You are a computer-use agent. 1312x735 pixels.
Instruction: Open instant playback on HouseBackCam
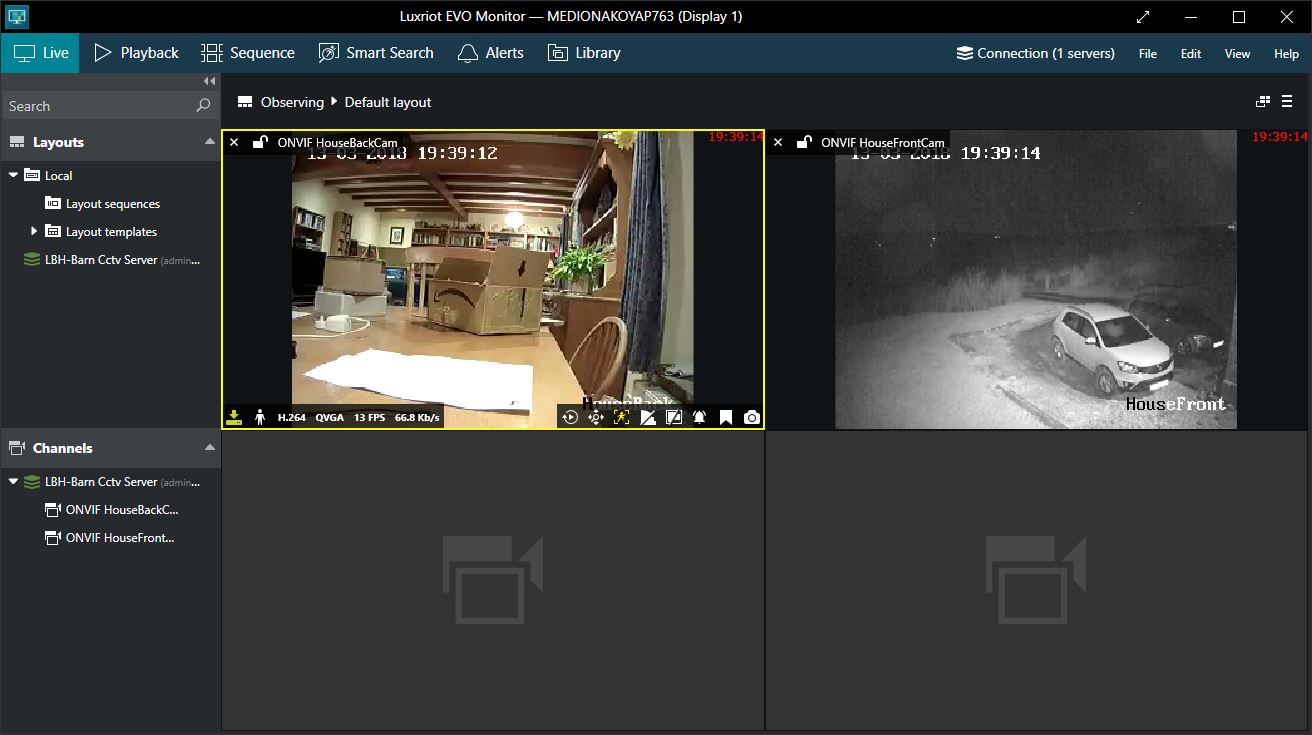pos(570,417)
